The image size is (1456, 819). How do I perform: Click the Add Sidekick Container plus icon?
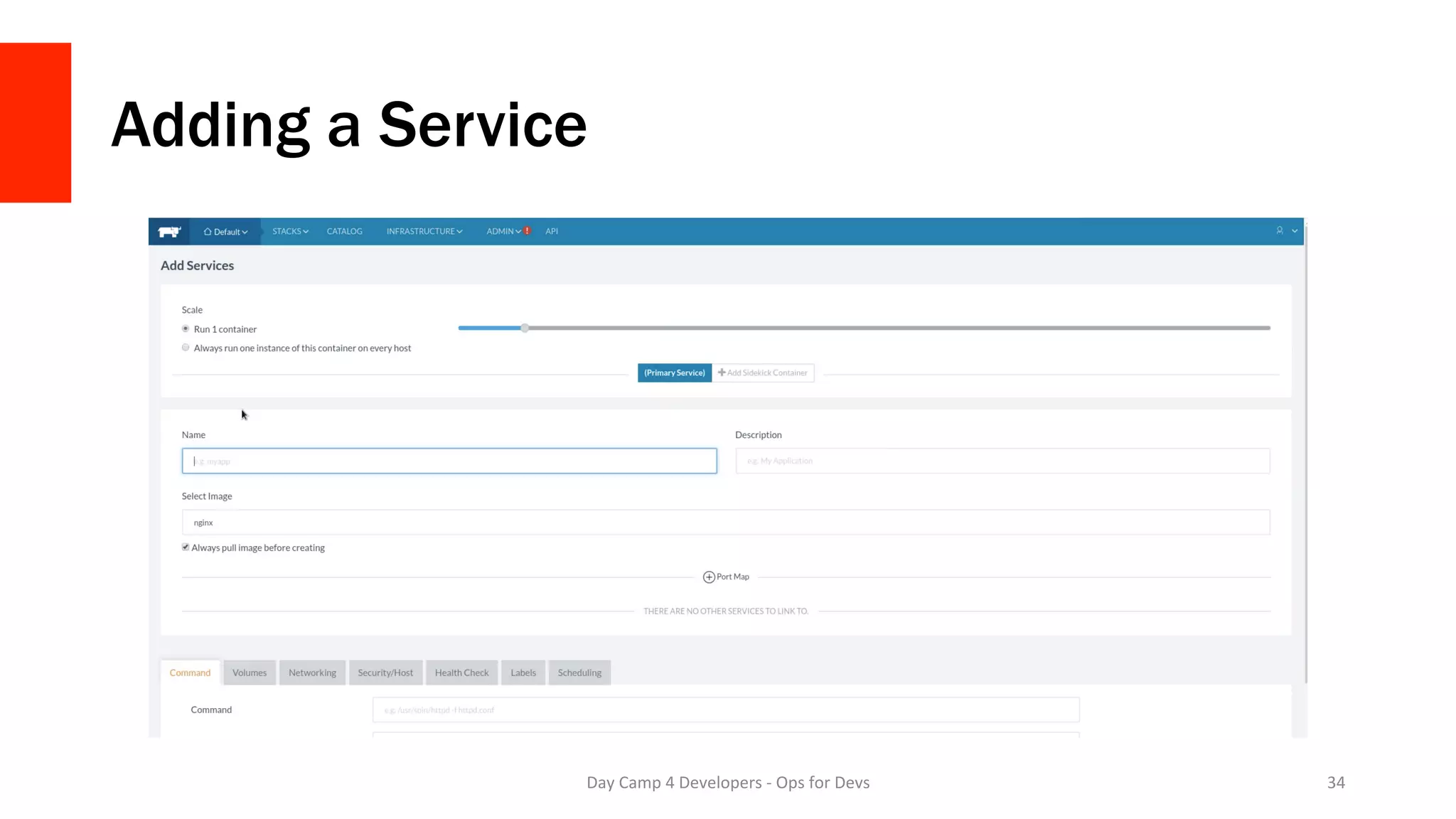[x=722, y=373]
